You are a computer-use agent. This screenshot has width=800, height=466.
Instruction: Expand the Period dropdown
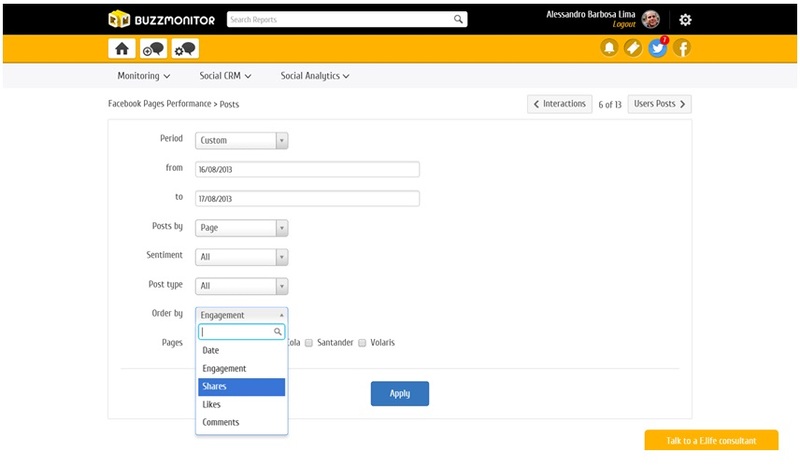(242, 141)
